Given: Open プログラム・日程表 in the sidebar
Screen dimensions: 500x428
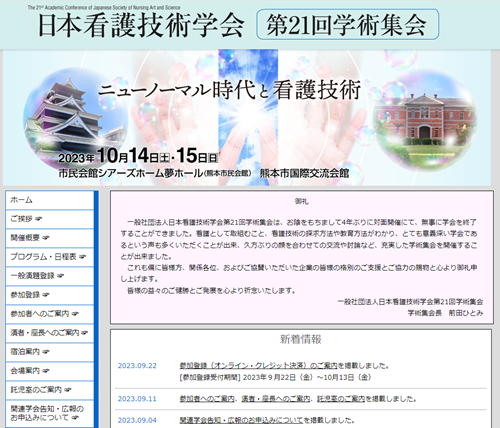Looking at the screenshot, I should coord(50,257).
